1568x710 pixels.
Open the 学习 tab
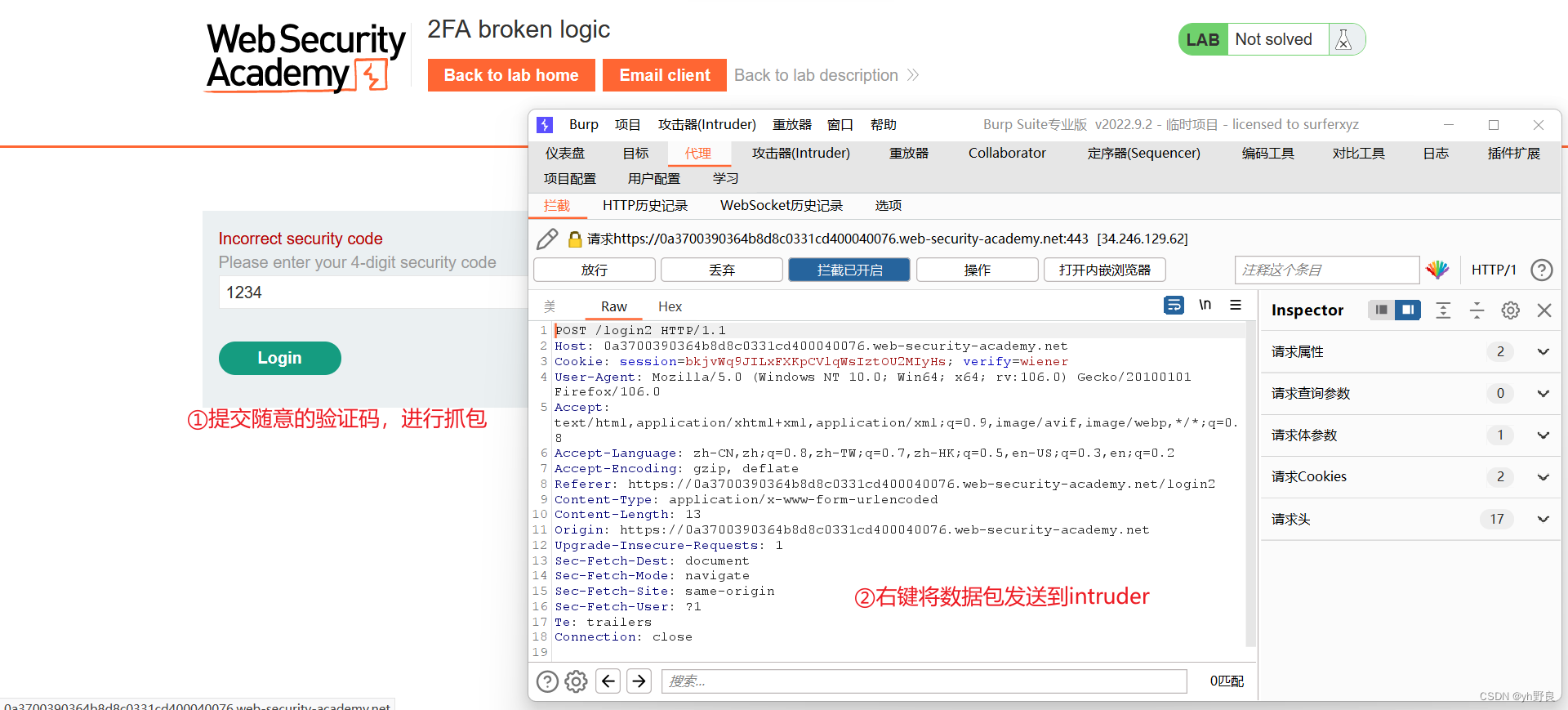[726, 178]
